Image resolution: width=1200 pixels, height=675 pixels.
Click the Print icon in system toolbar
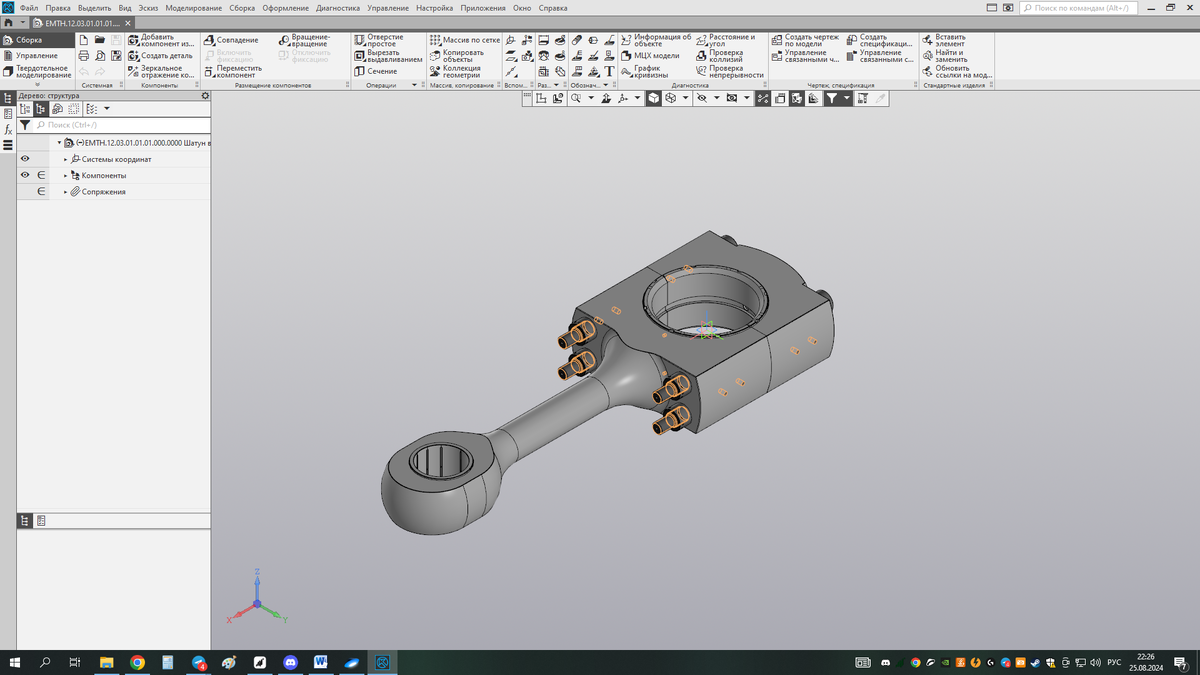[x=84, y=56]
